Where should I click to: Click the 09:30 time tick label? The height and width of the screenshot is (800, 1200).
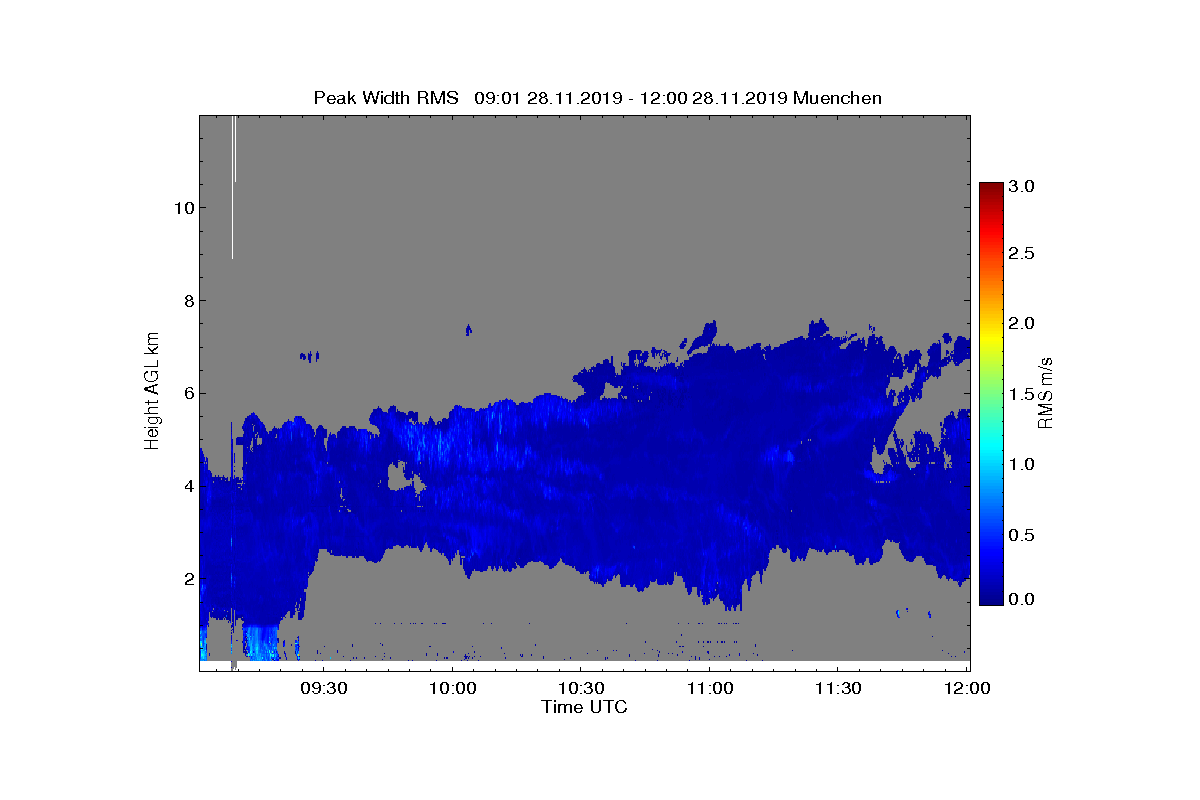[324, 689]
